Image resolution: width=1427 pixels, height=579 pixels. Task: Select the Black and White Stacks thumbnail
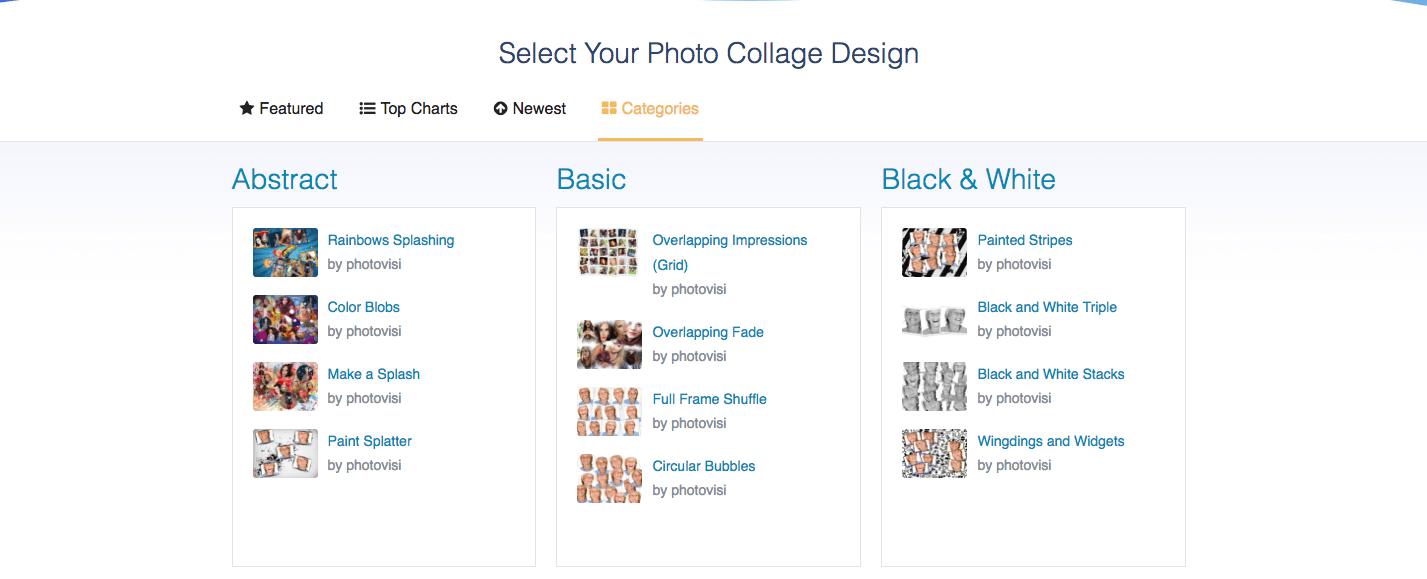(x=934, y=386)
